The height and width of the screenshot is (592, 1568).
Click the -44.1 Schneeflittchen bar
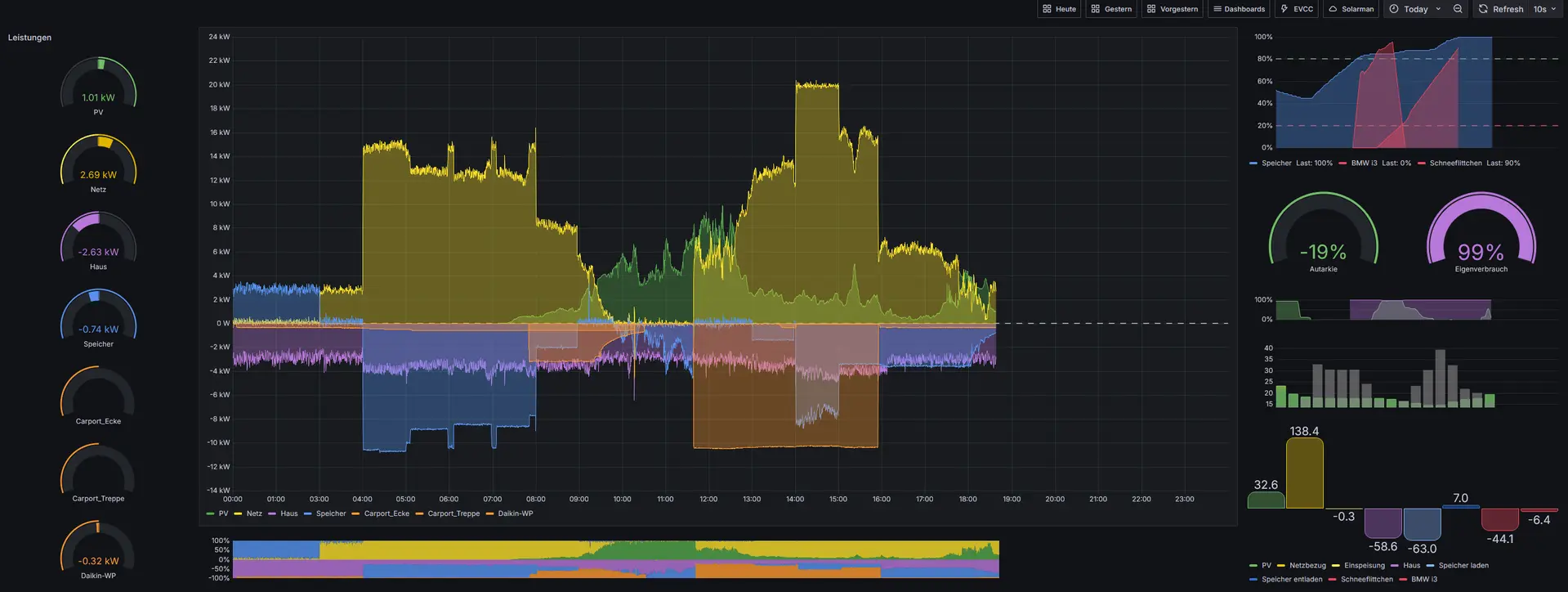pyautogui.click(x=1500, y=519)
